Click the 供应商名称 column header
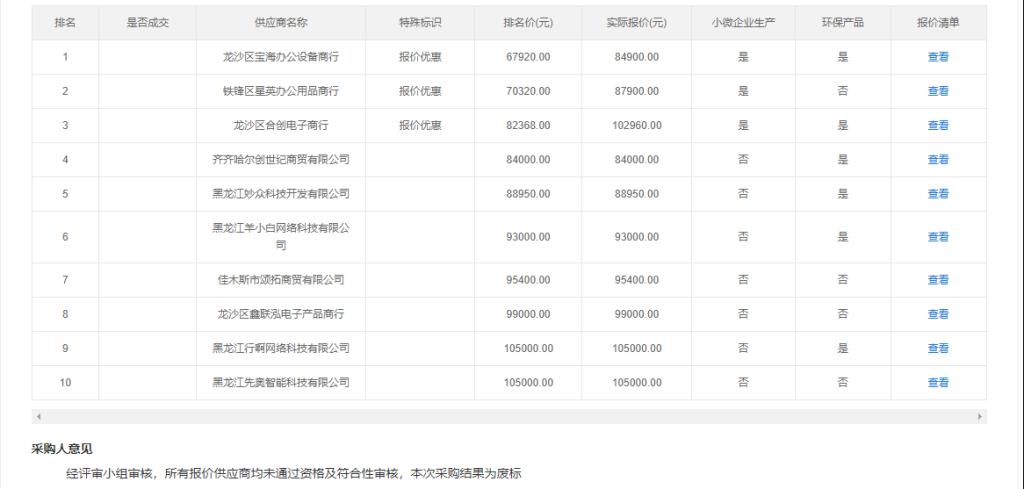This screenshot has height=489, width=1024. (280, 23)
